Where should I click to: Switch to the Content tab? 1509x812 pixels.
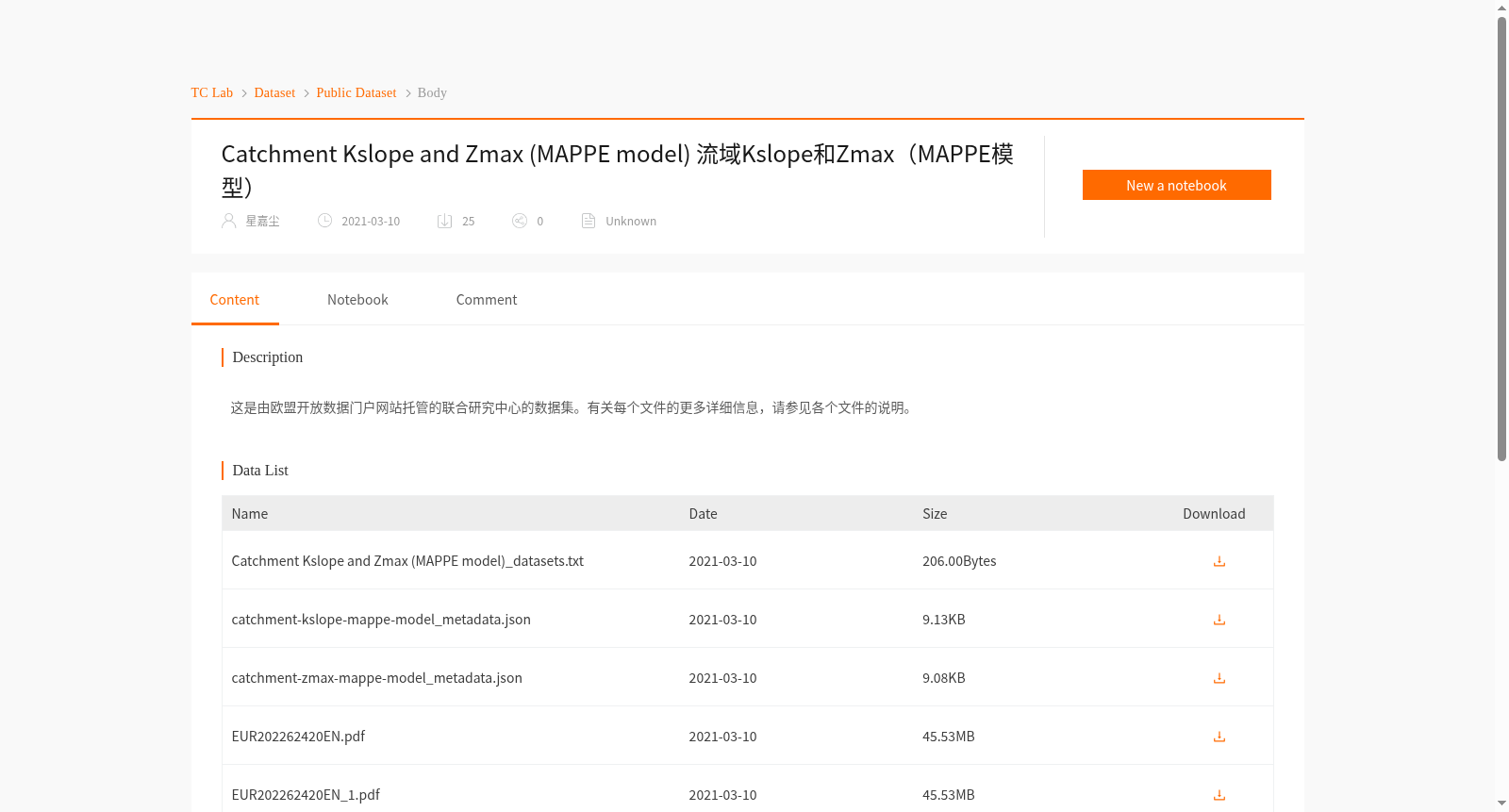coord(235,300)
